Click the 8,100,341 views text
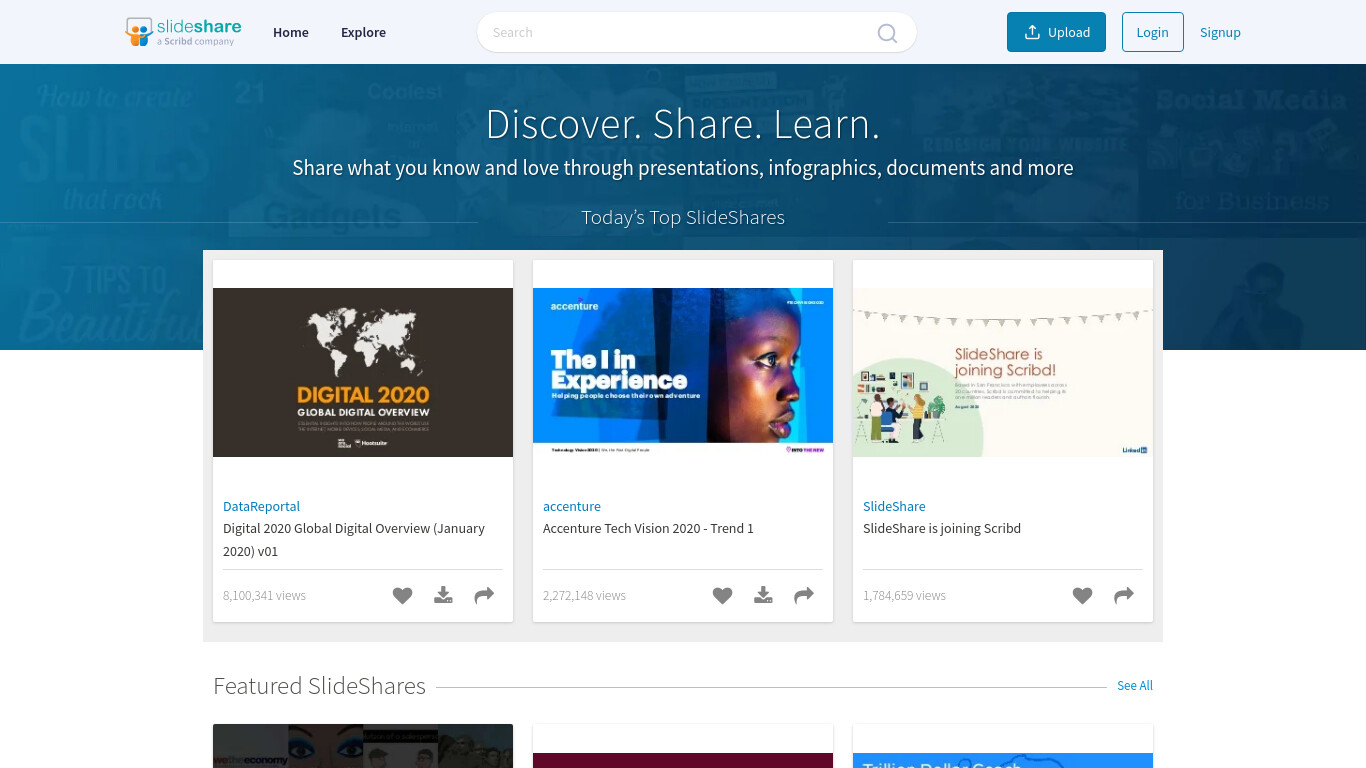This screenshot has height=768, width=1366. coord(264,595)
